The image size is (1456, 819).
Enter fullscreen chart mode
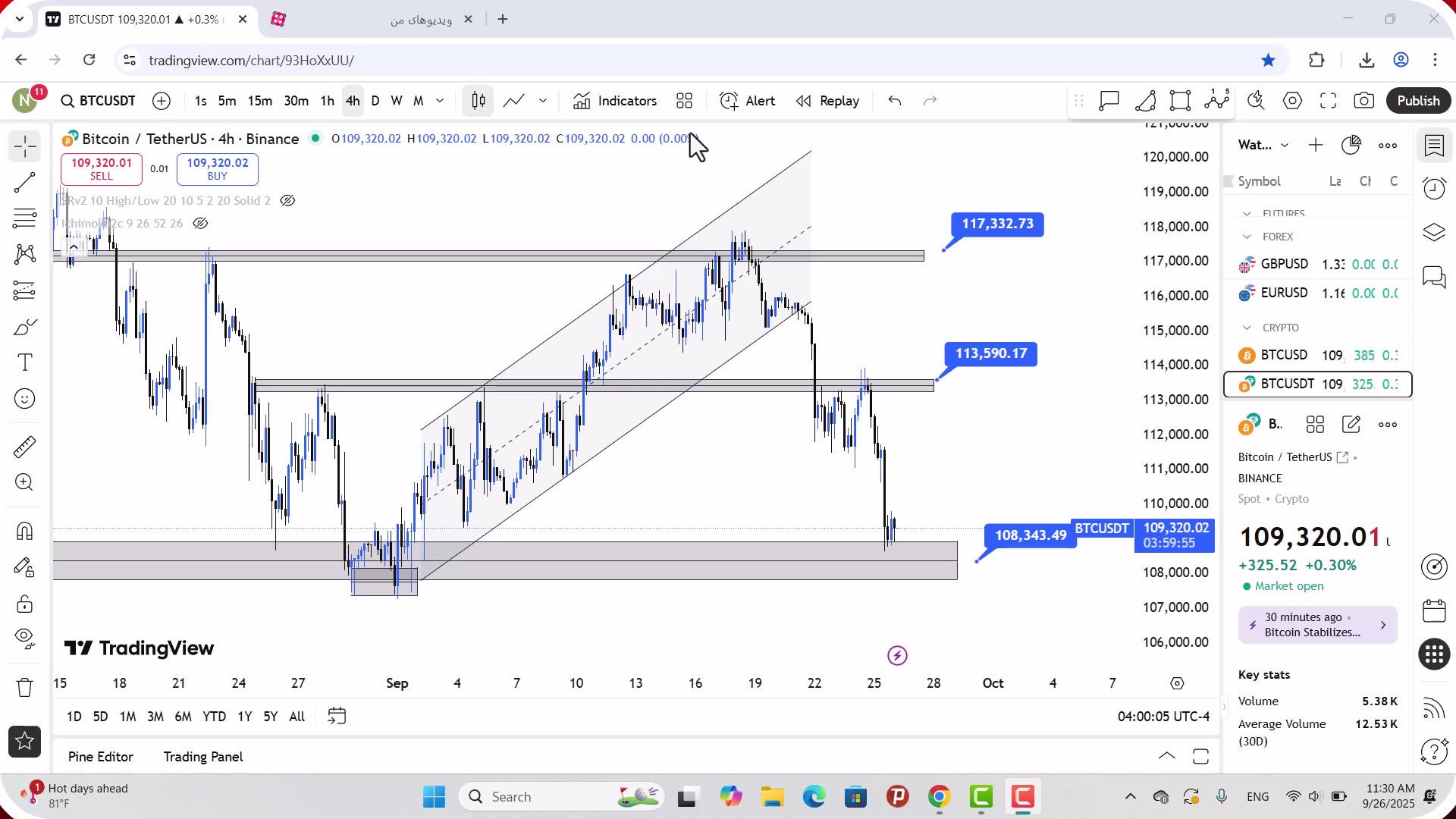(1329, 101)
